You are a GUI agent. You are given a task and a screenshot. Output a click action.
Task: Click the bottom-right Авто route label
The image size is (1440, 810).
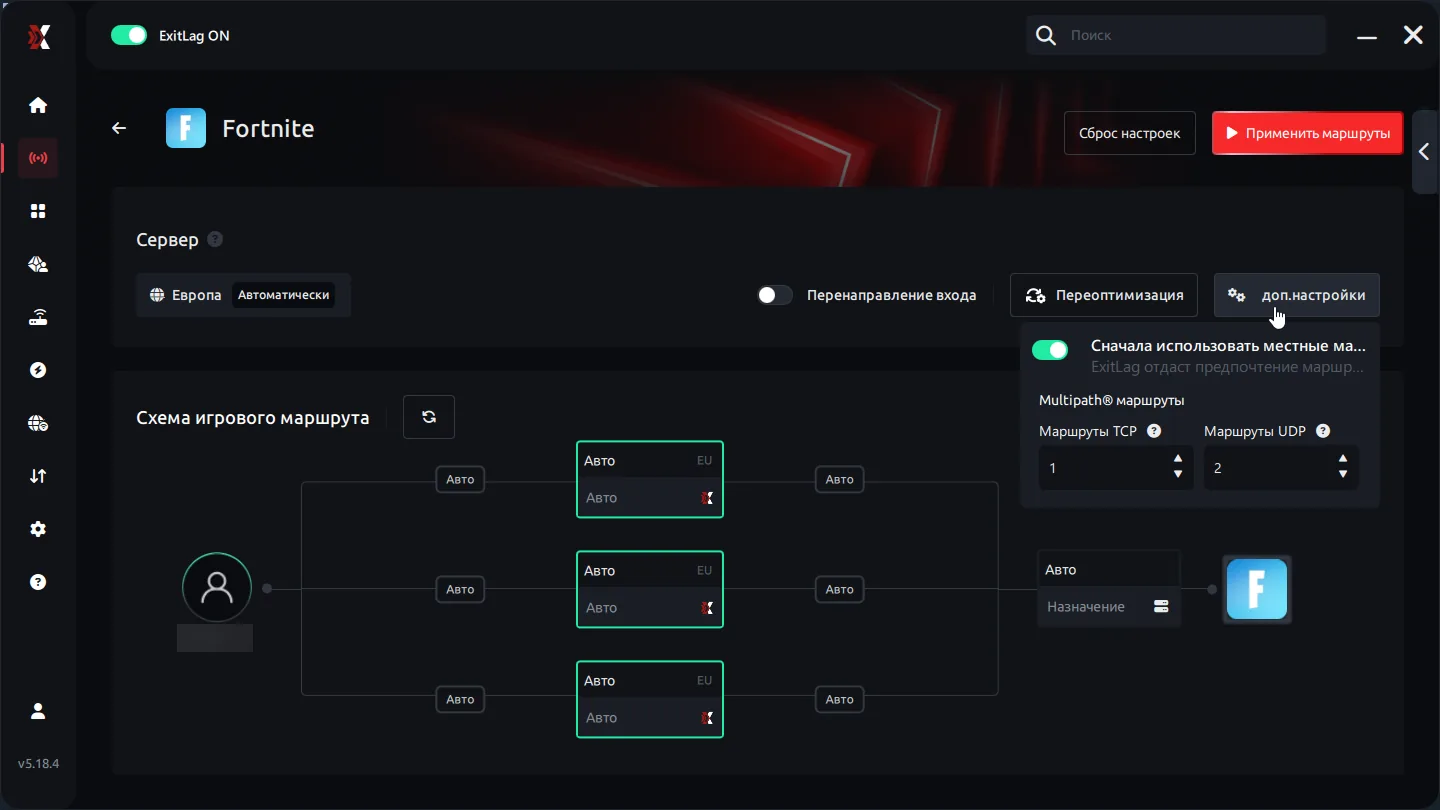840,699
